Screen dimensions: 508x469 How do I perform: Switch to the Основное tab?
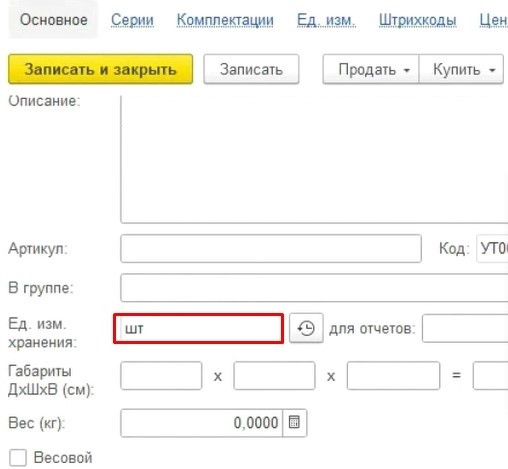pyautogui.click(x=53, y=20)
